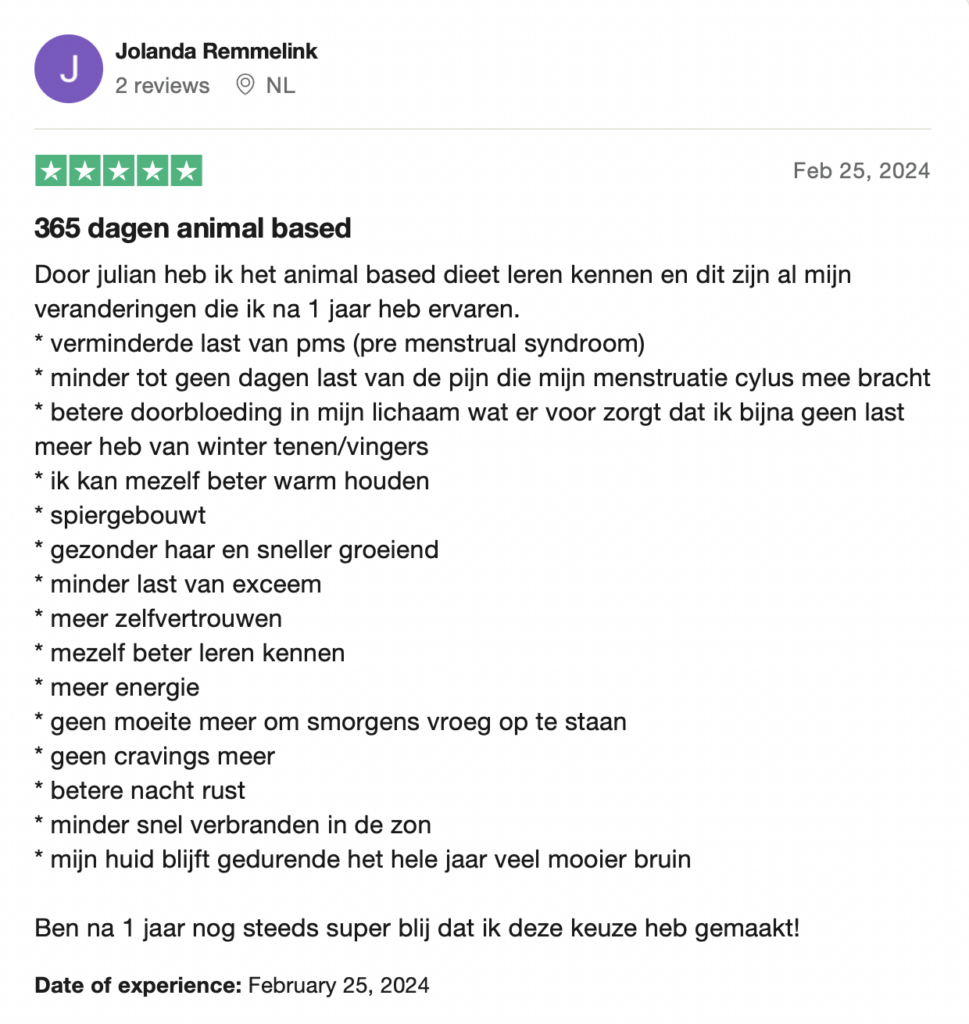969x1024 pixels.
Task: Open the "365 dagen animal based" review title
Action: point(192,229)
